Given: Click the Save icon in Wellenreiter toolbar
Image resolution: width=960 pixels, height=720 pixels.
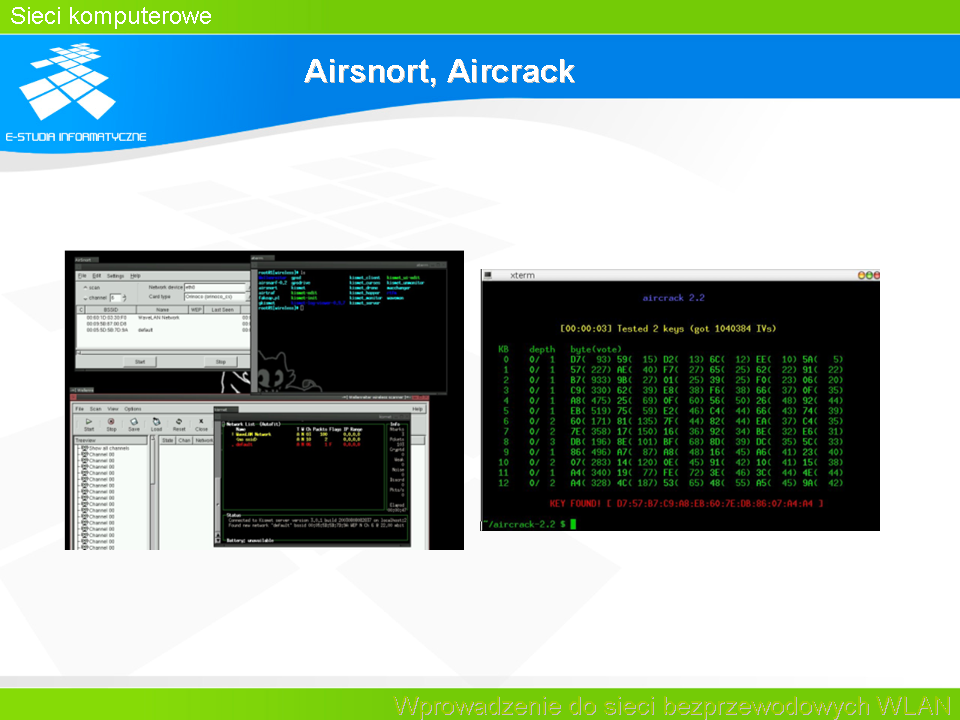Looking at the screenshot, I should pos(134,421).
